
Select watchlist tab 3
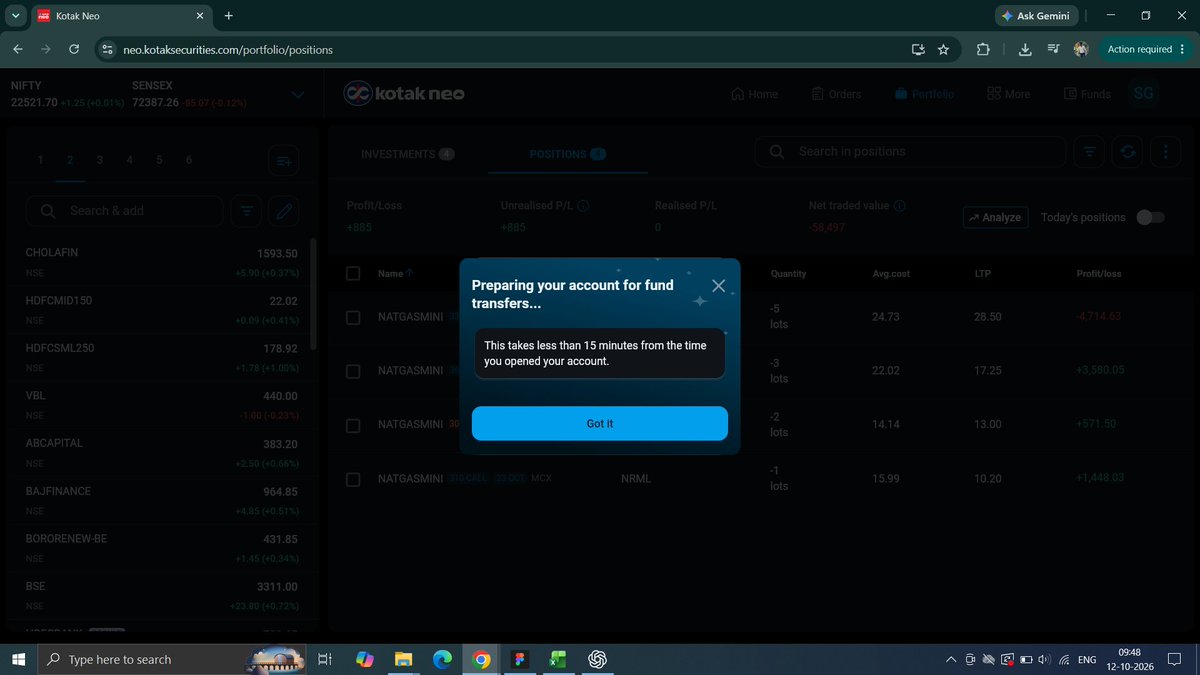[99, 160]
